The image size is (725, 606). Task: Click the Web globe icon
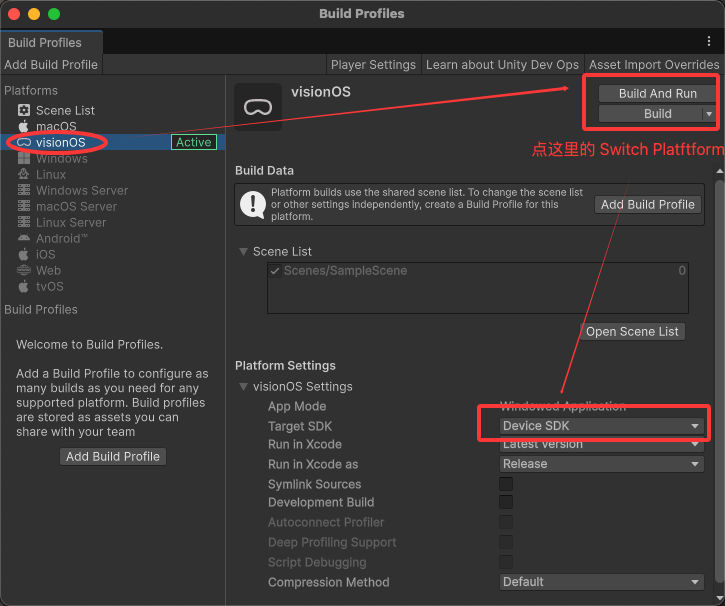point(24,270)
